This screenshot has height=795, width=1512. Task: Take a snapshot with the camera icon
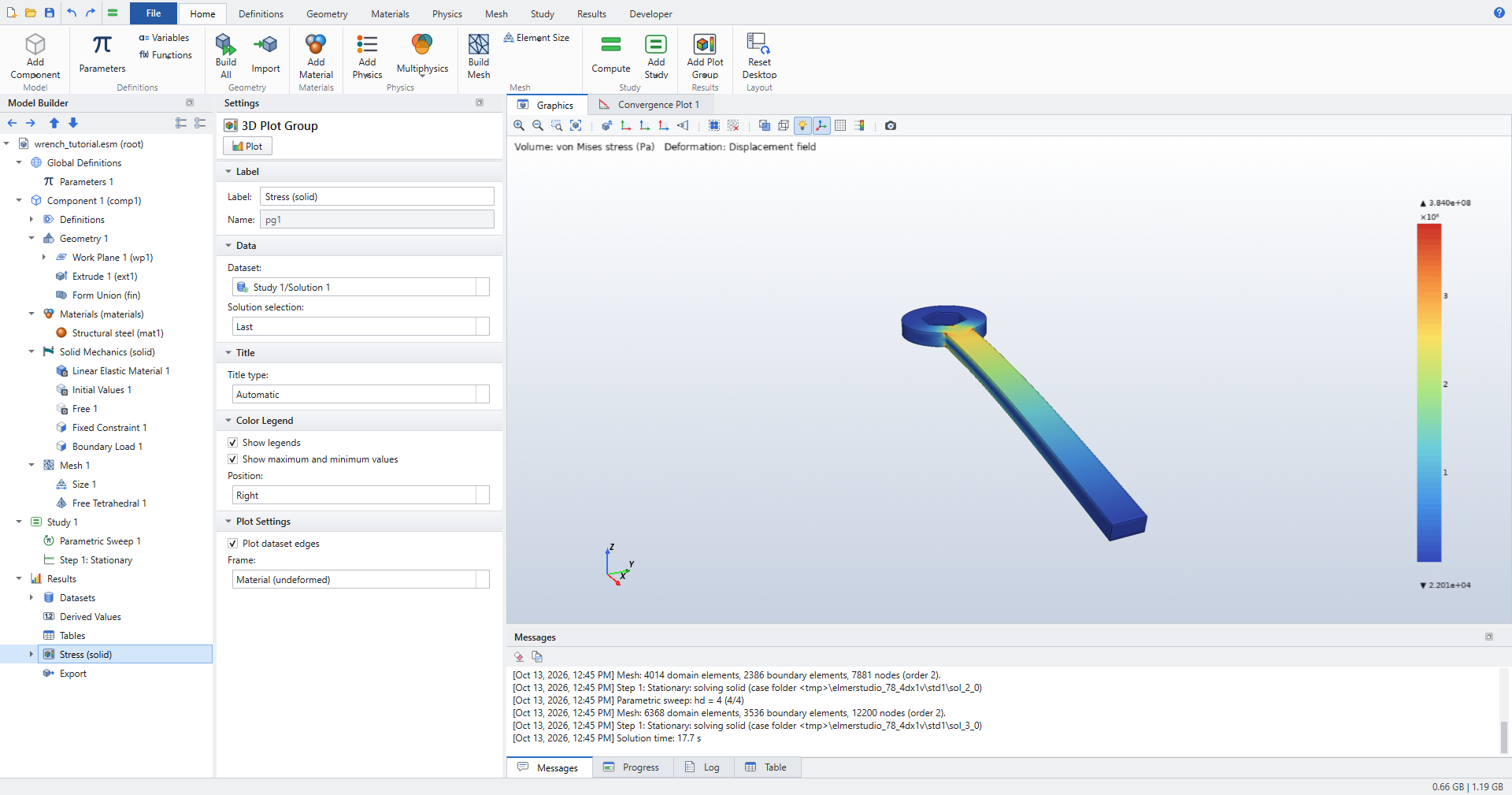[x=891, y=125]
